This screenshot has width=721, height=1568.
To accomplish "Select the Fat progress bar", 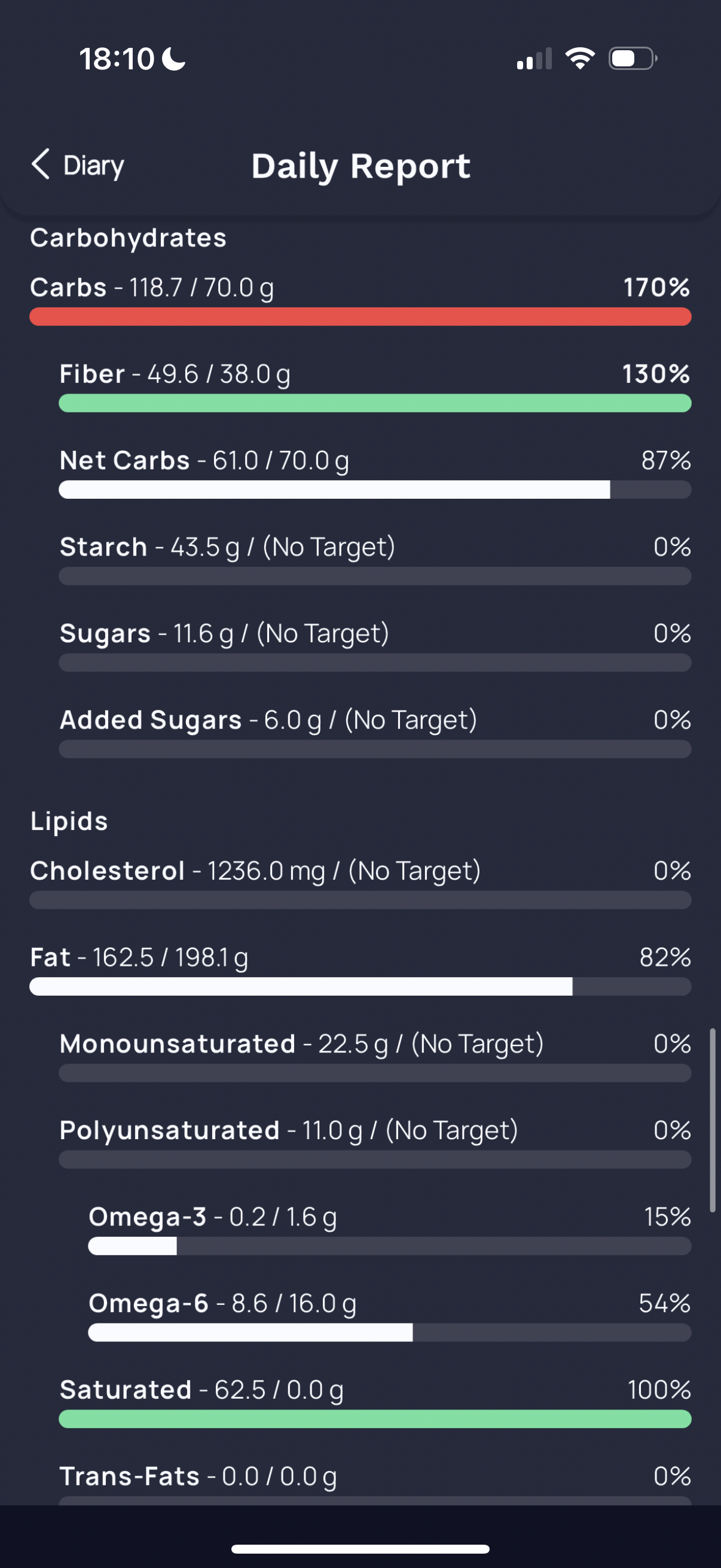I will point(360,987).
